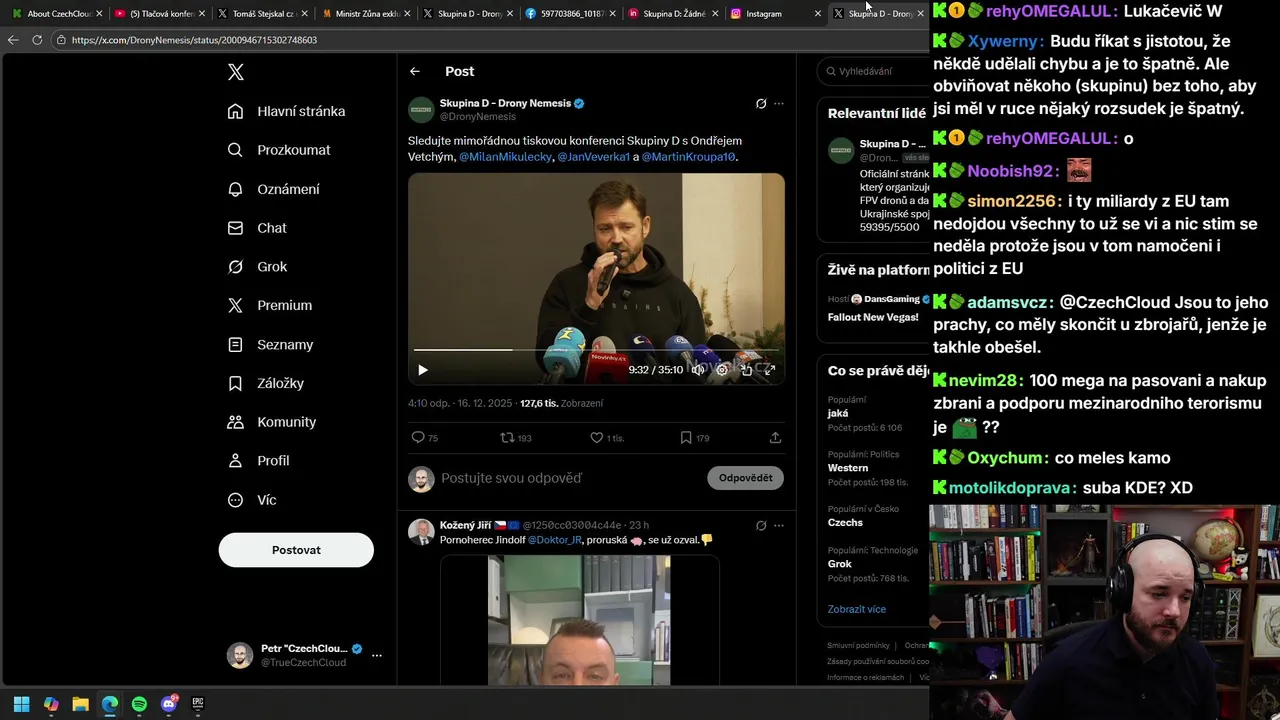
Task: Open Windows Start menu
Action: tap(21, 704)
